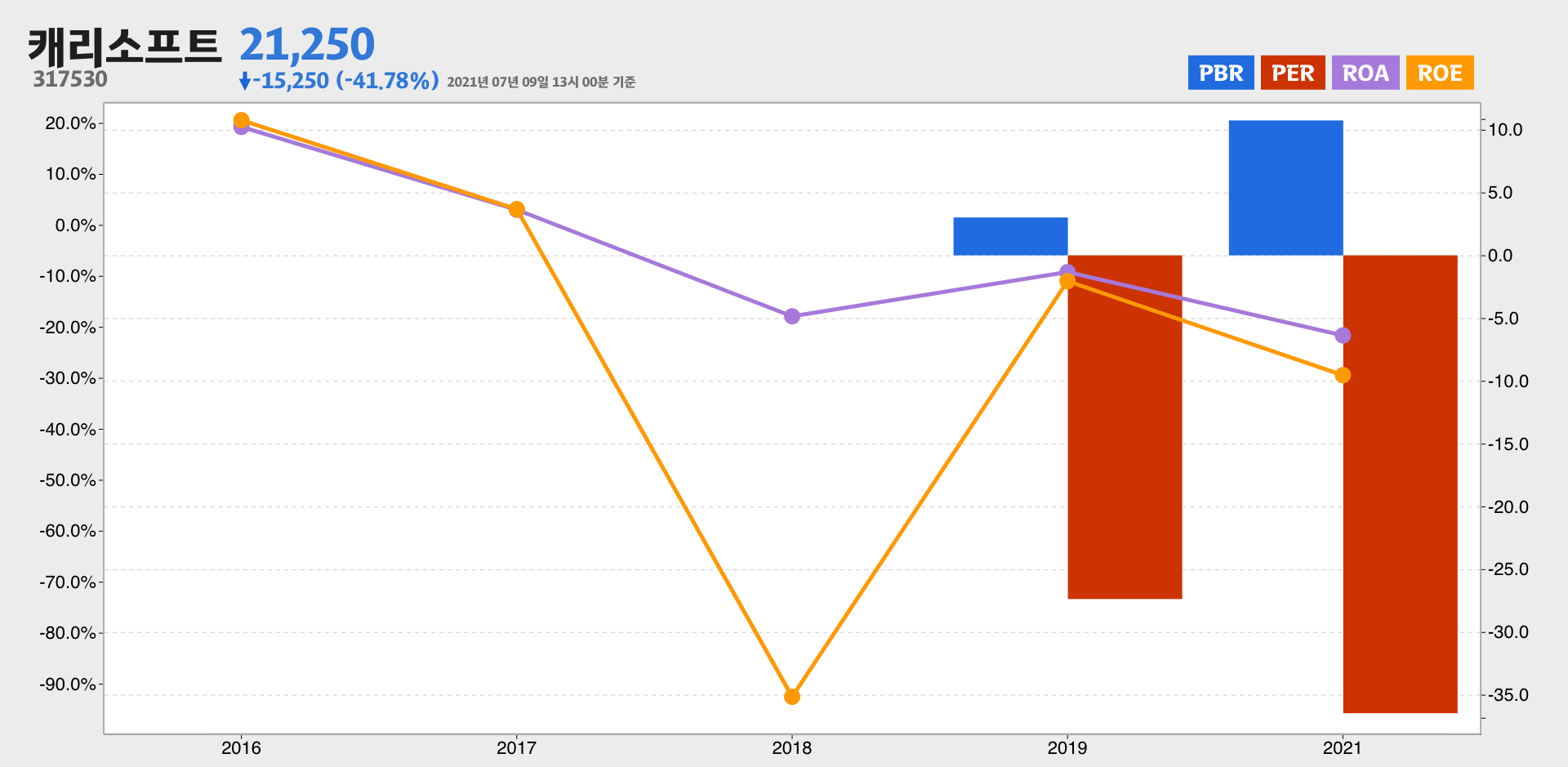This screenshot has width=1568, height=767.
Task: Click the -15.0 right axis label
Action: pyautogui.click(x=1508, y=444)
